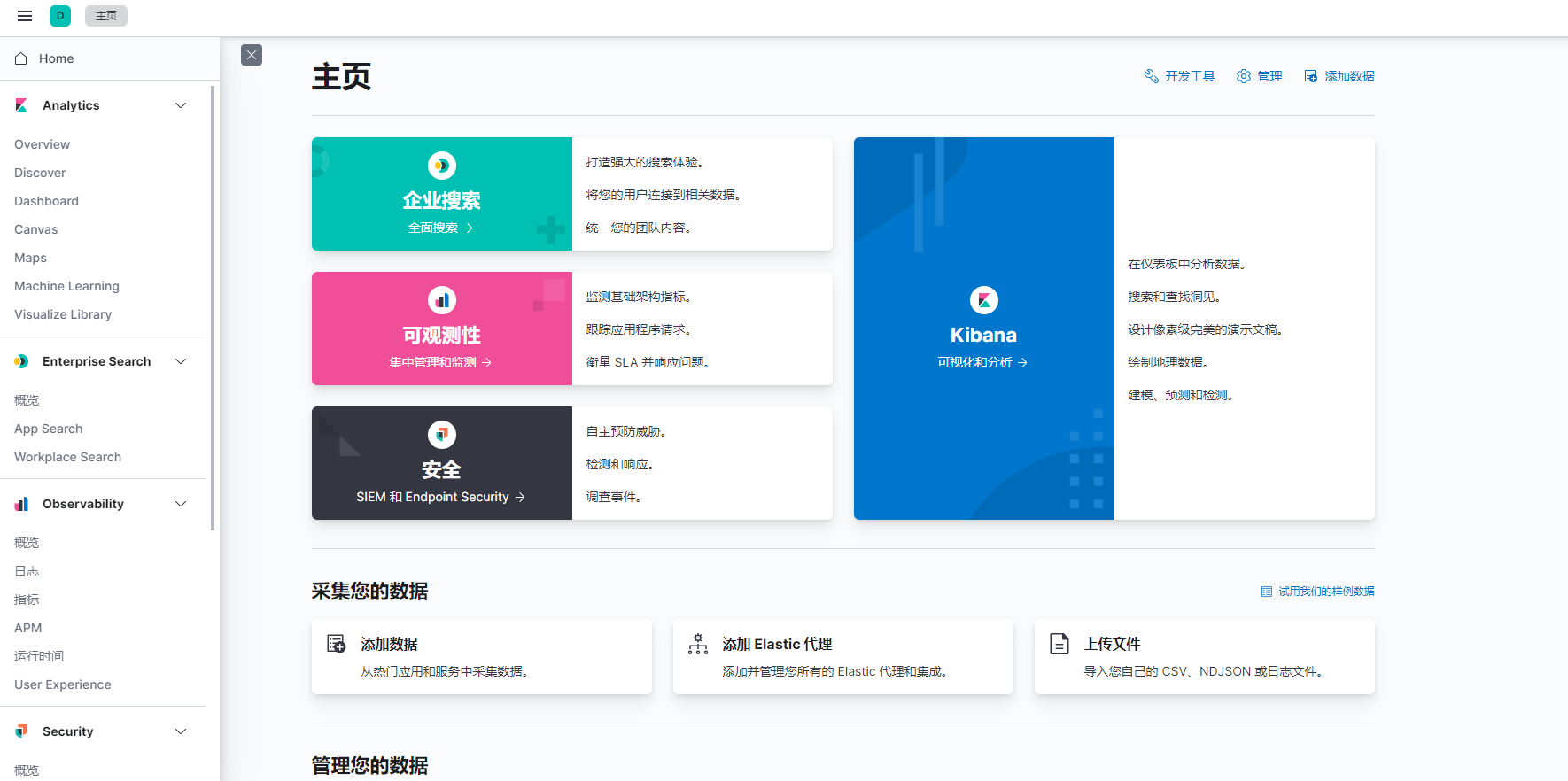Click the 主页 breadcrumb badge
1568x781 pixels.
coord(106,16)
